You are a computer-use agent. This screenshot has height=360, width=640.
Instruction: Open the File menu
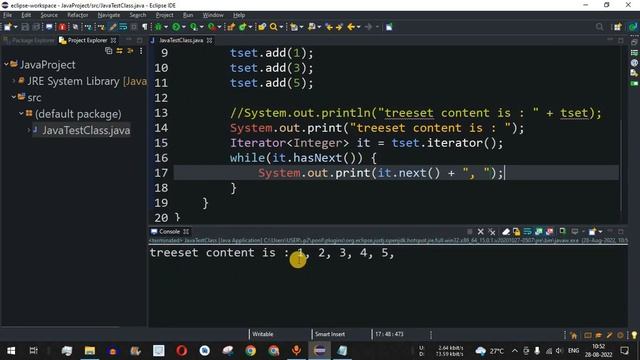point(7,15)
